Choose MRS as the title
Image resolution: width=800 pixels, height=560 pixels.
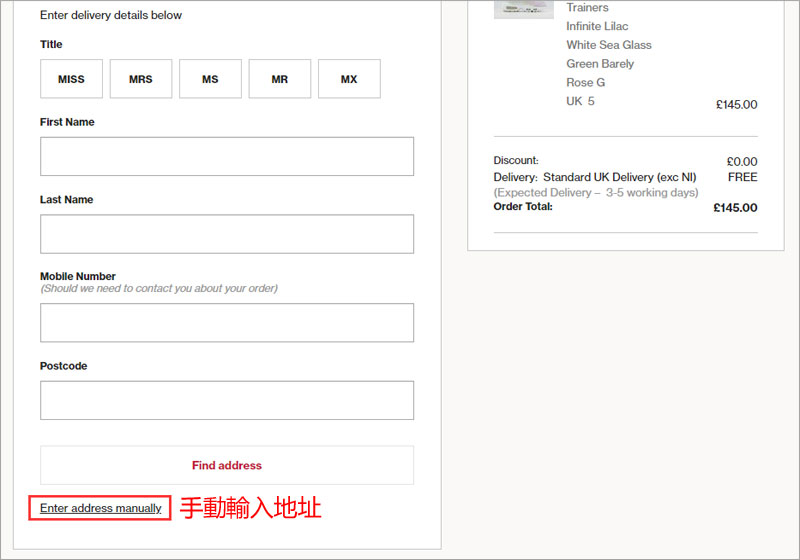[x=141, y=79]
